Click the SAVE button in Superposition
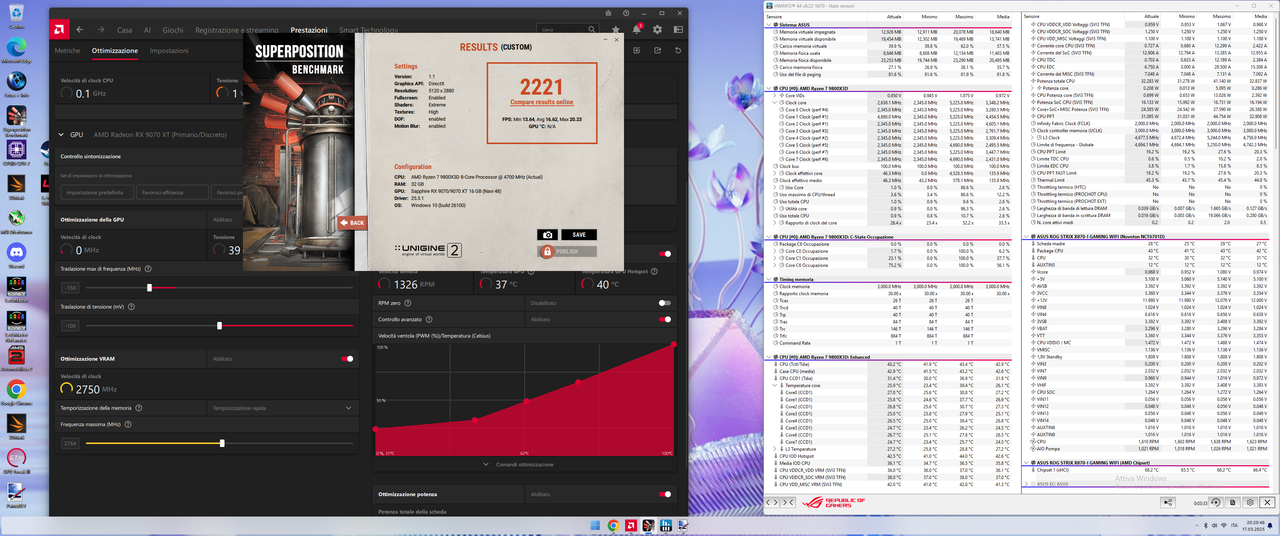This screenshot has width=1280, height=536. click(579, 235)
